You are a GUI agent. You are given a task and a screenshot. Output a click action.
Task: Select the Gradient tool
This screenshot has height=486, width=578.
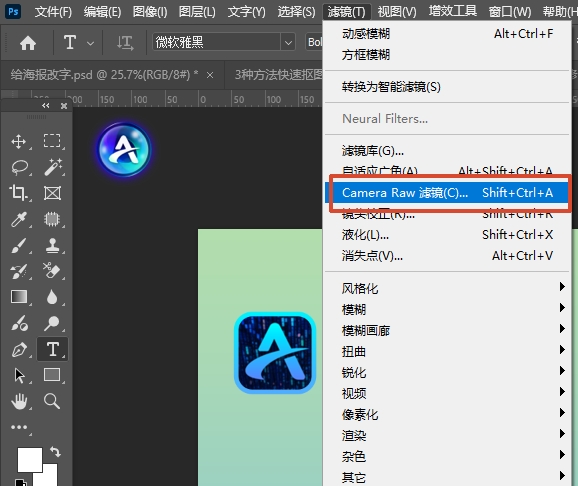19,297
